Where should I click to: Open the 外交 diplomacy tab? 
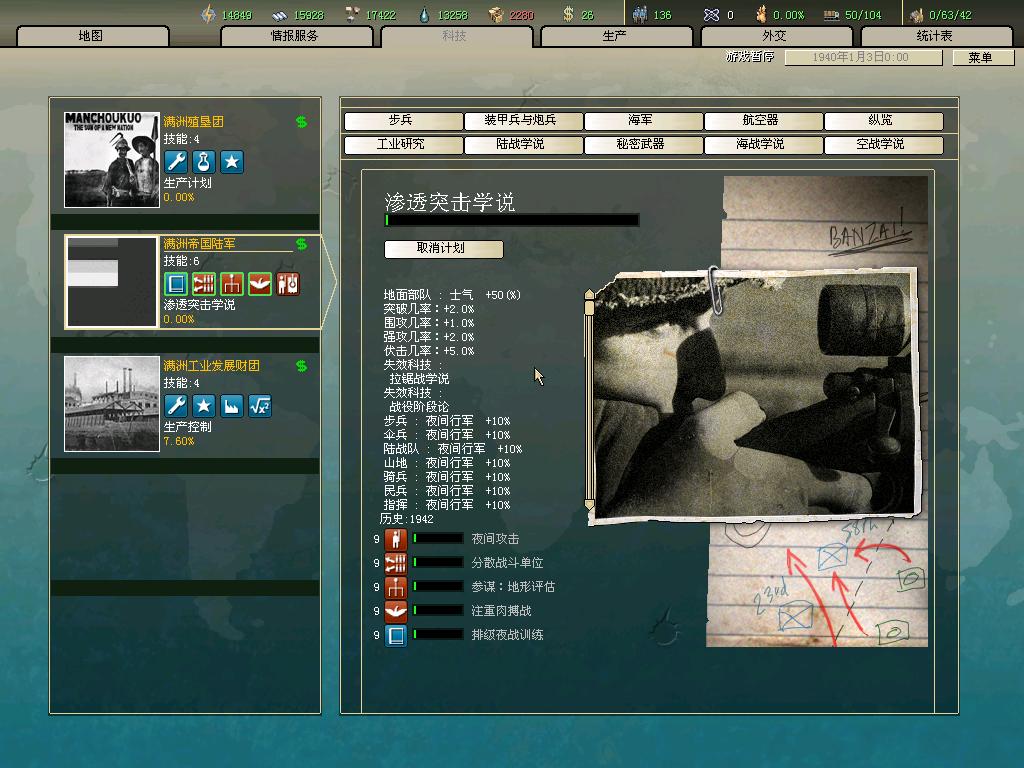click(776, 36)
